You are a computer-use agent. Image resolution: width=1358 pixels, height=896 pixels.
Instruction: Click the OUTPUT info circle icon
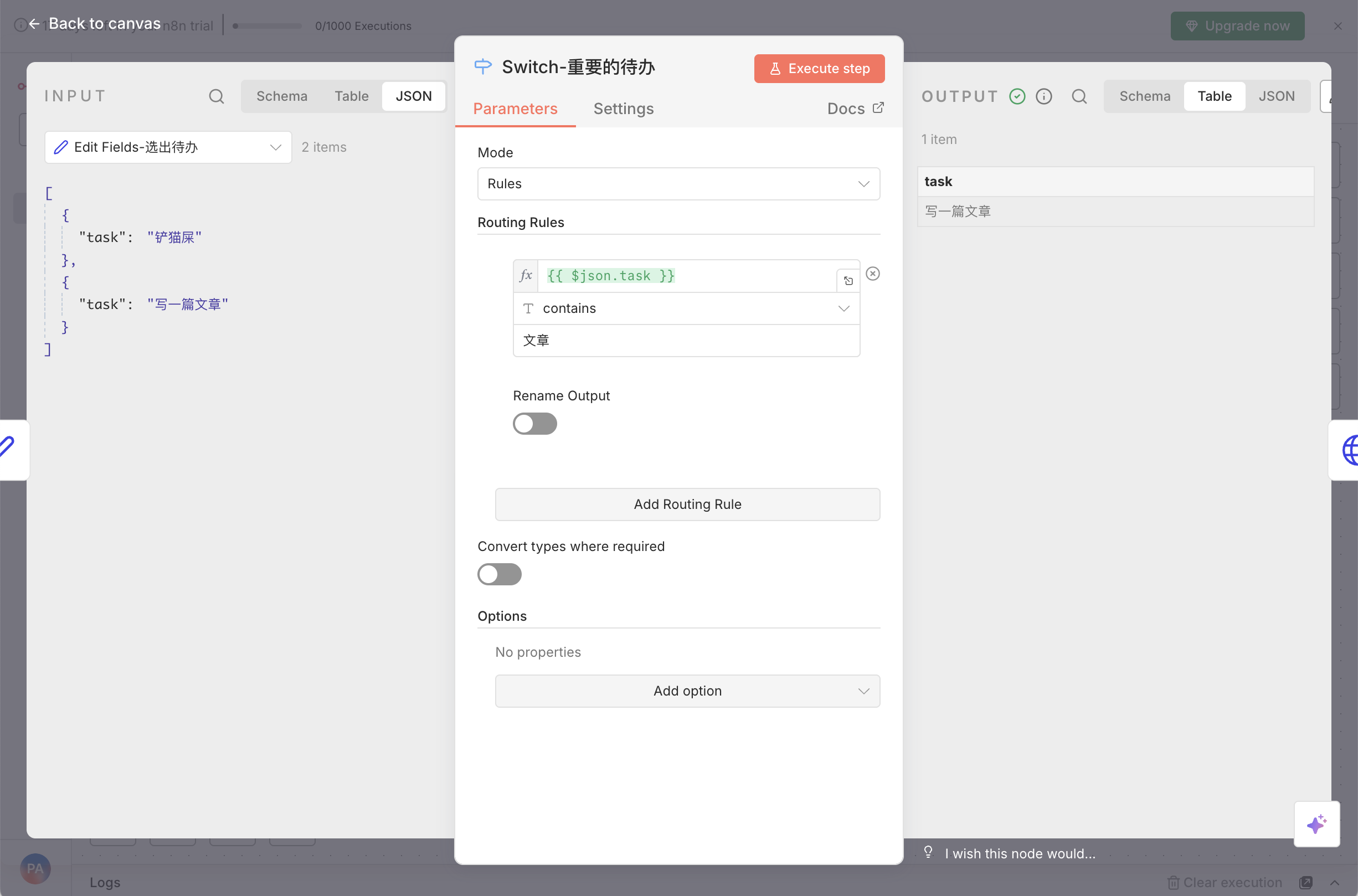1043,96
